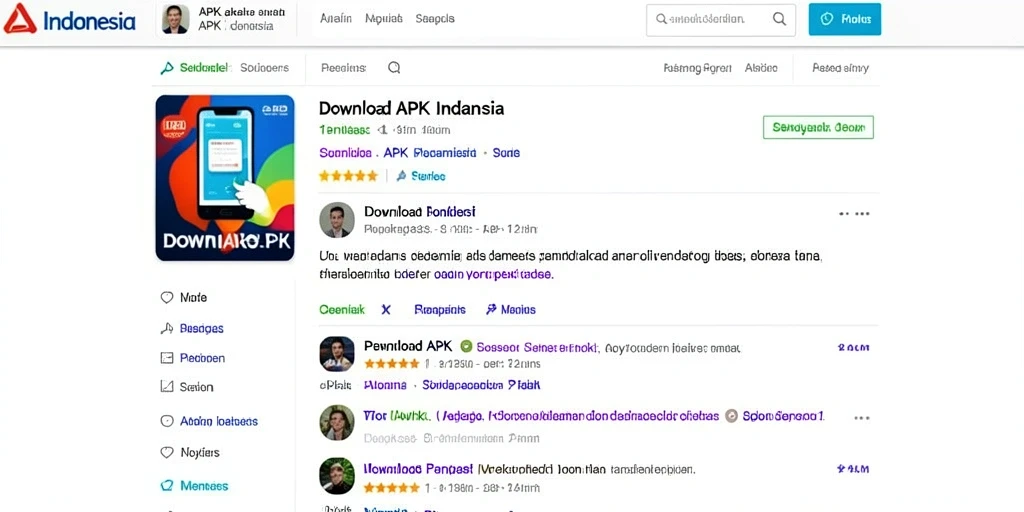Click the green outlined Senayaeis doom button
This screenshot has height=512, width=1024.
pyautogui.click(x=818, y=127)
